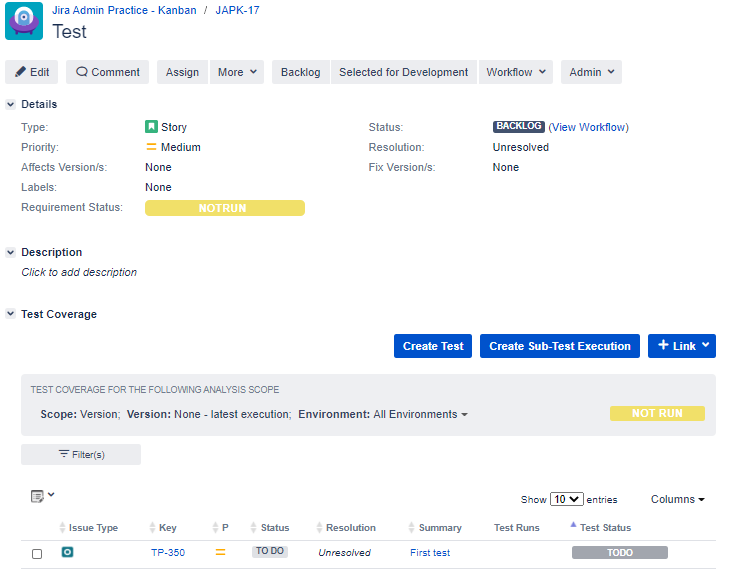
Task: Sort by the Test Status column arrow
Action: (573, 525)
